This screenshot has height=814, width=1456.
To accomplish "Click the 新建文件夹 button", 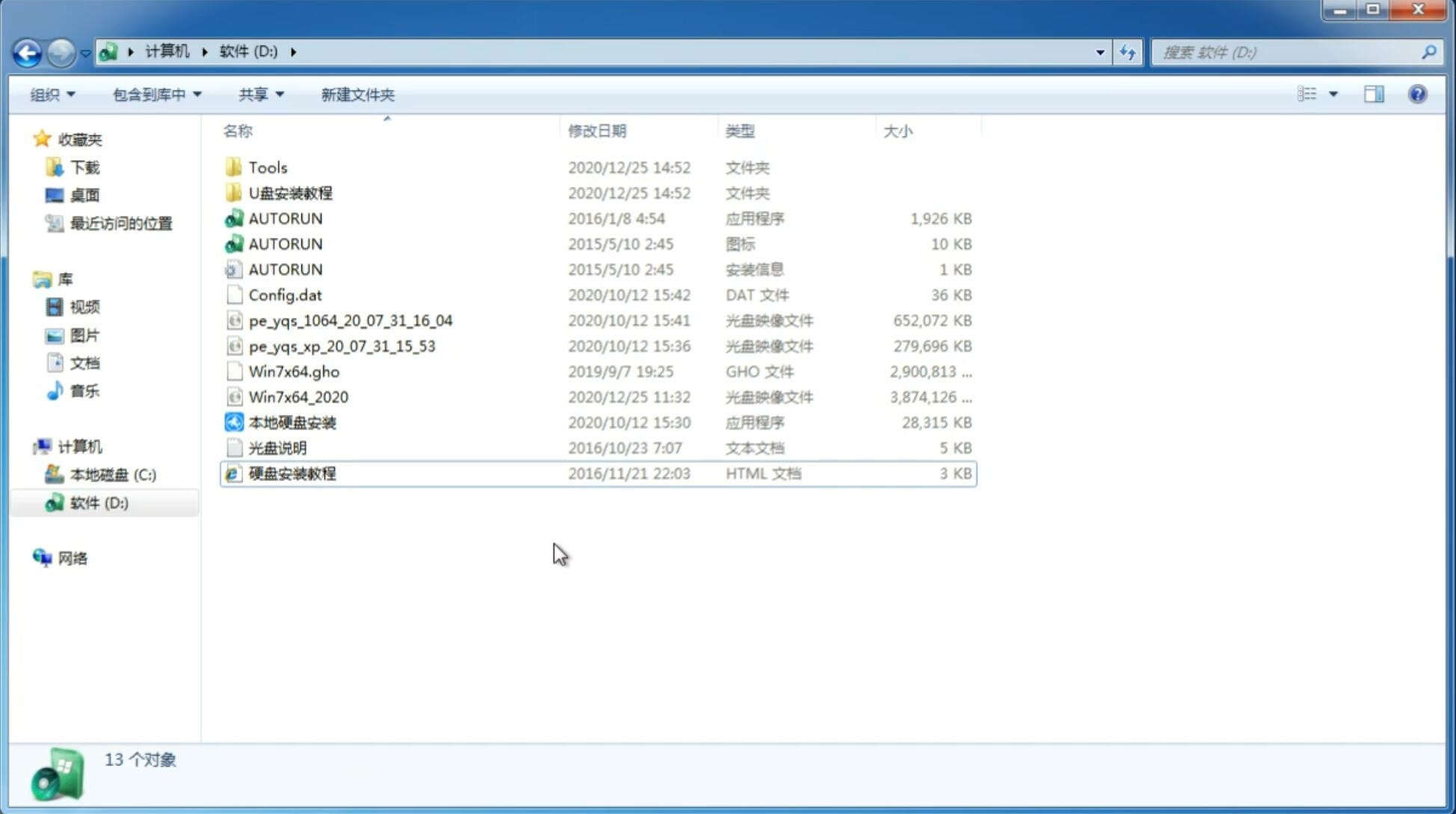I will tap(358, 94).
